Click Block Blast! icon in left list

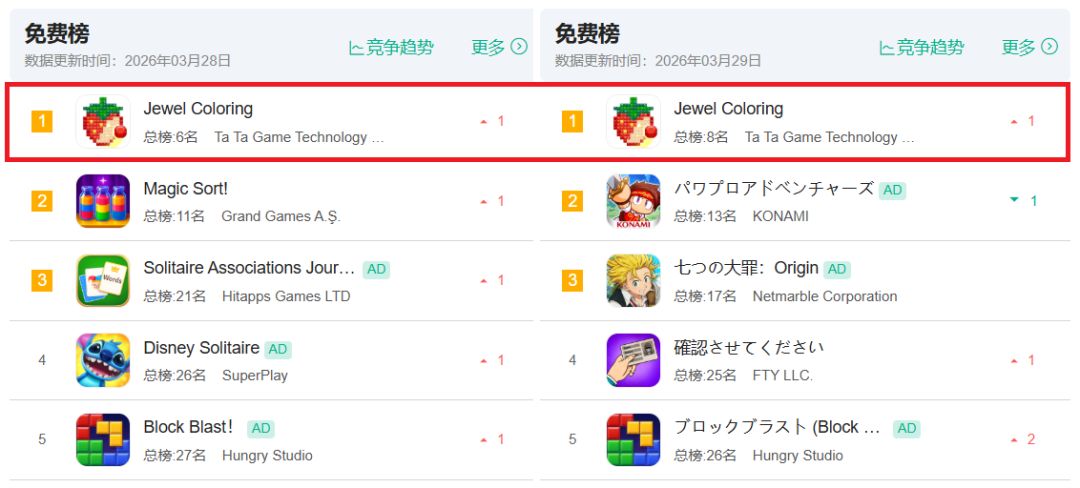103,440
